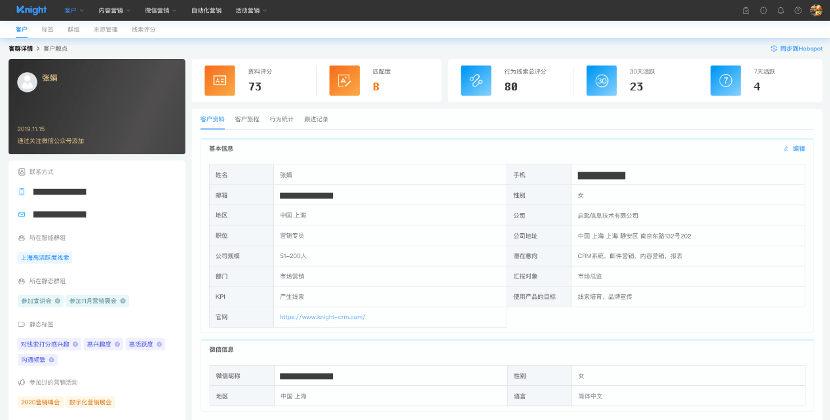The width and height of the screenshot is (830, 420).
Task: Remove the 高活跃度 tag
Action: pos(159,344)
